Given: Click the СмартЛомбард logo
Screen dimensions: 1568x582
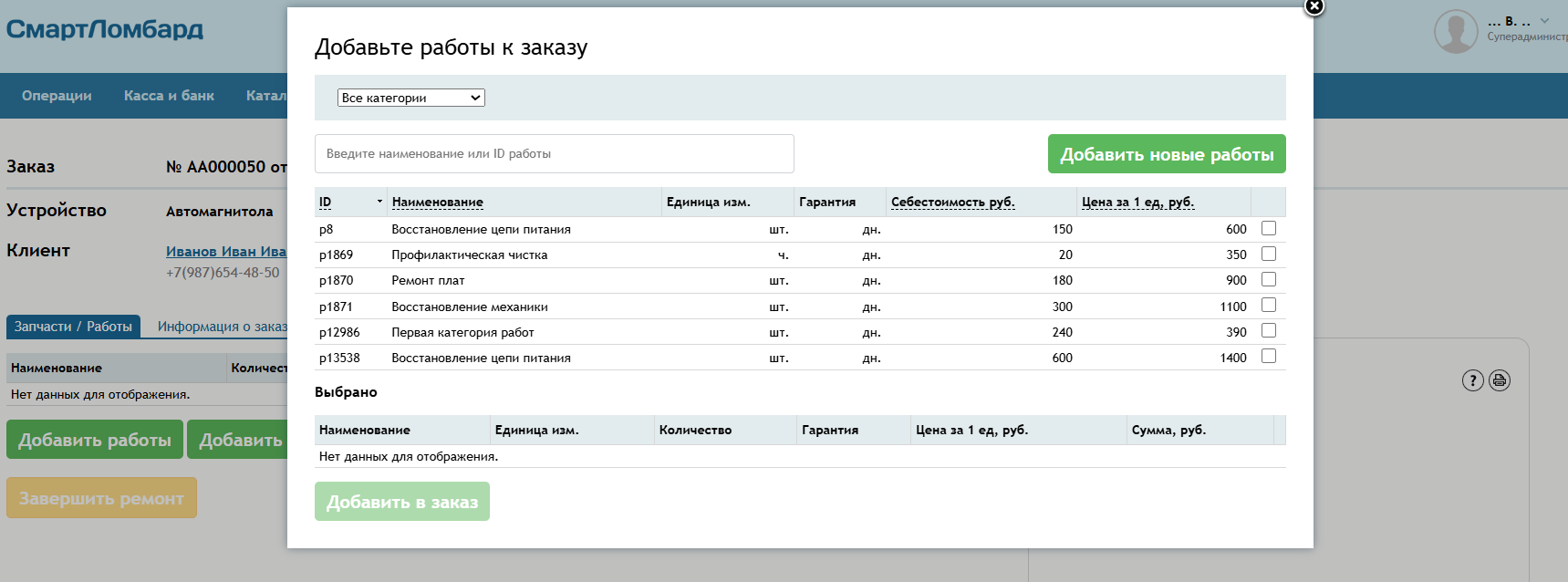Looking at the screenshot, I should (104, 29).
